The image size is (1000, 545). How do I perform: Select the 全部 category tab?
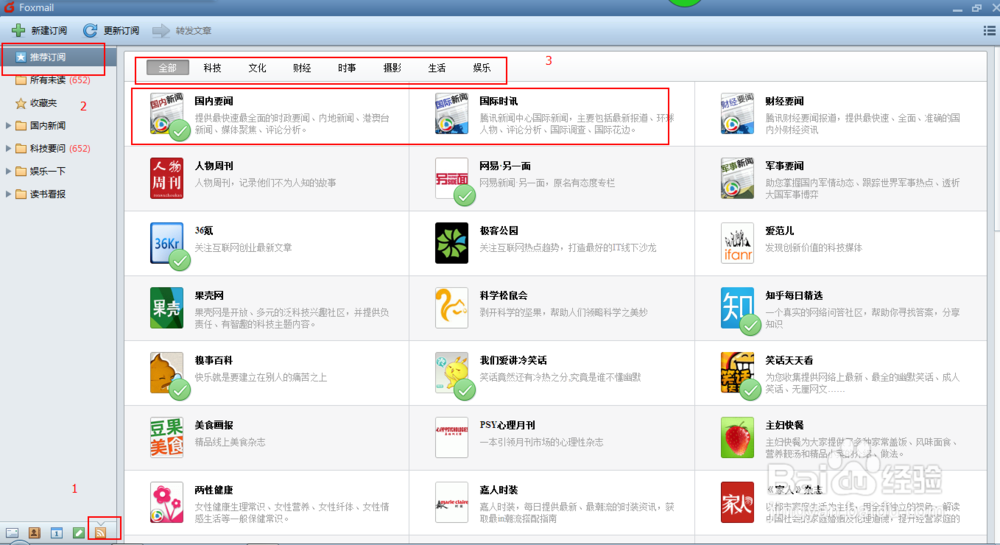(168, 68)
